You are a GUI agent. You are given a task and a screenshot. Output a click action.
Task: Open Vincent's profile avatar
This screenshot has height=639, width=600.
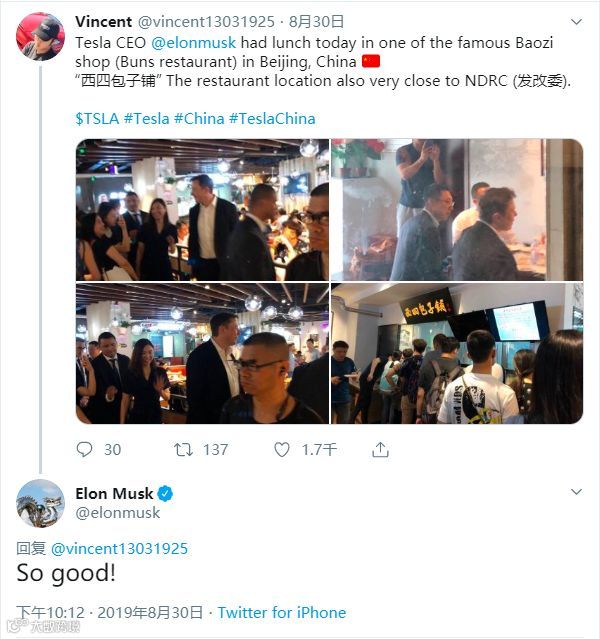click(x=40, y=37)
